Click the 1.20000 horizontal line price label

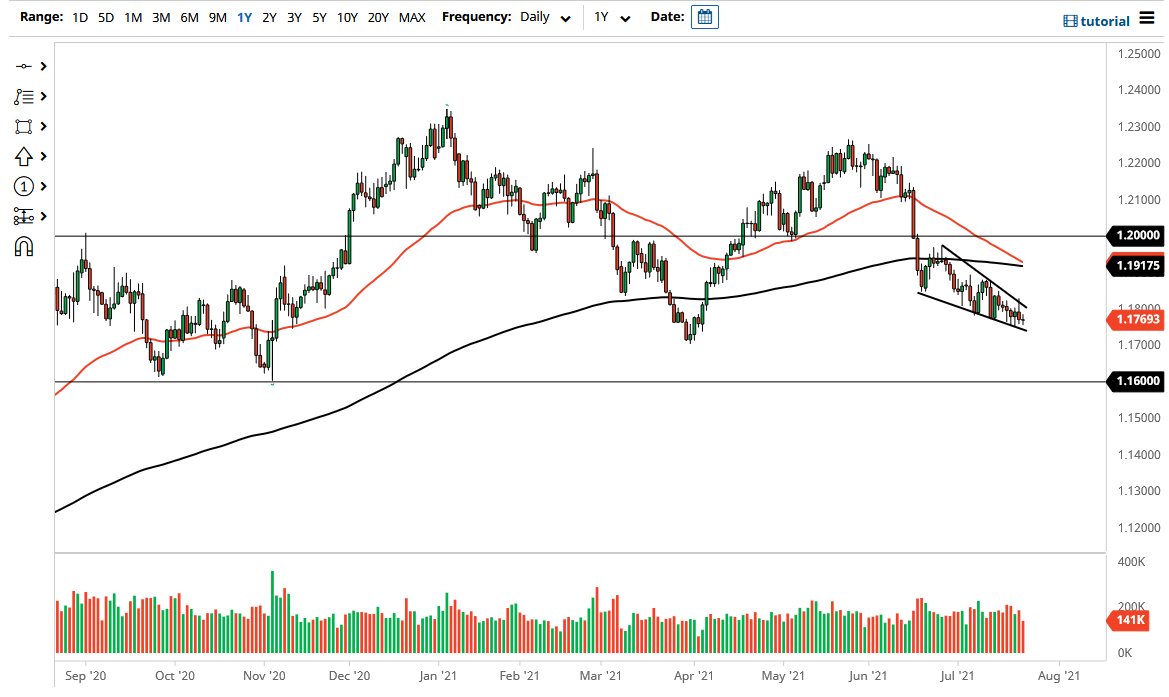click(x=1136, y=236)
